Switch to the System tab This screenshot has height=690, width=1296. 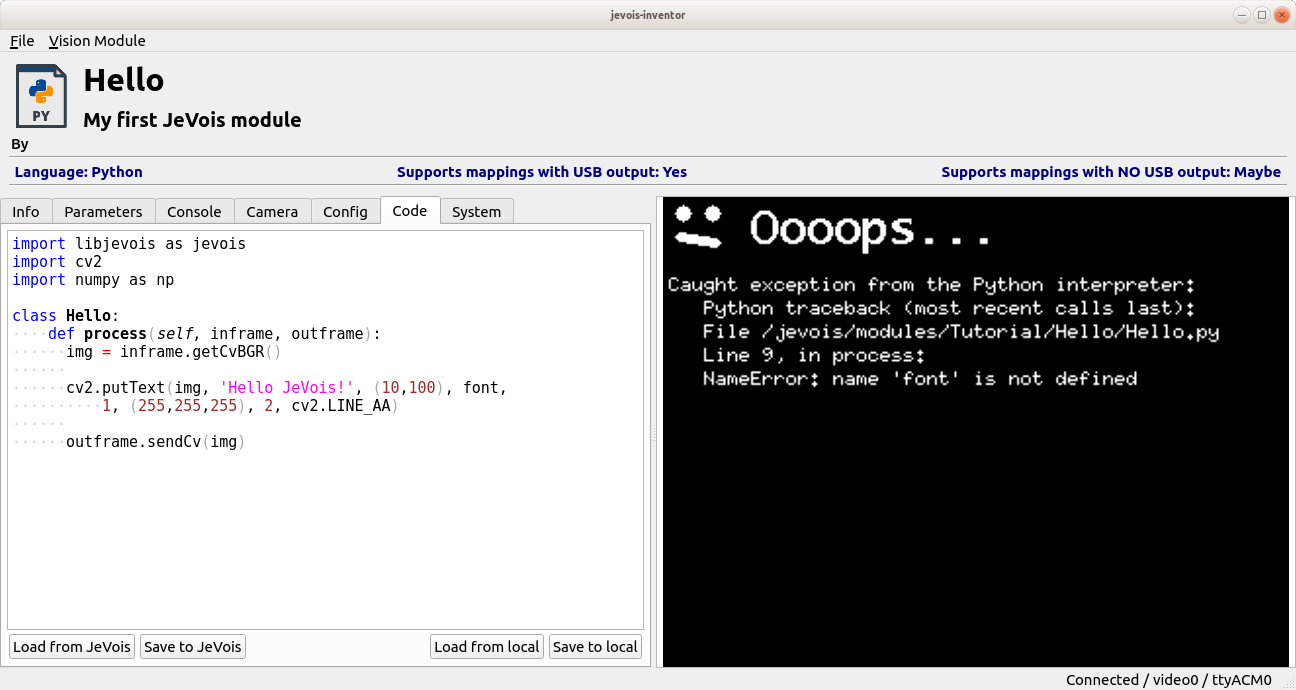point(476,211)
